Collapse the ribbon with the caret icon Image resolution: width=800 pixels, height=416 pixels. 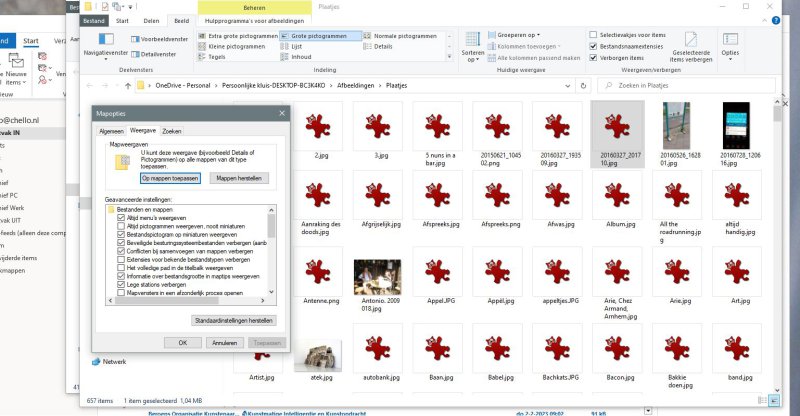coord(764,21)
